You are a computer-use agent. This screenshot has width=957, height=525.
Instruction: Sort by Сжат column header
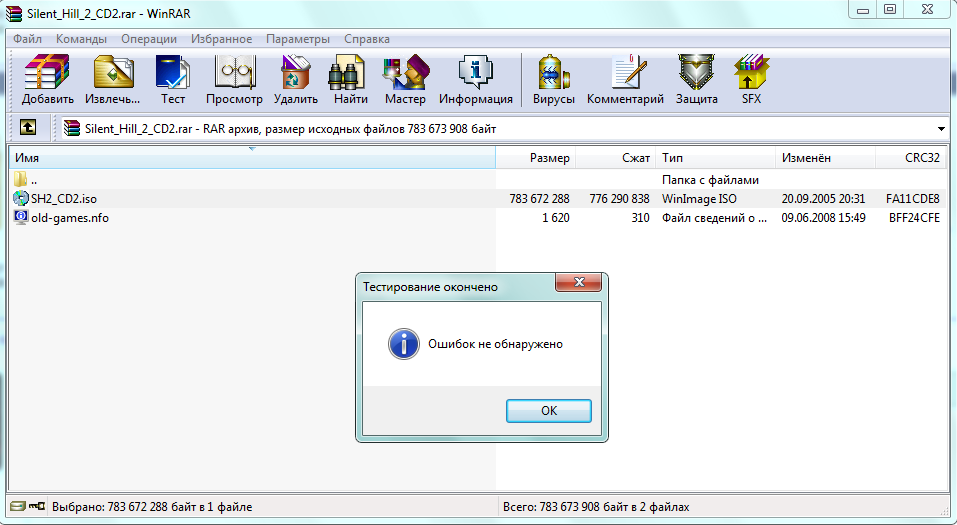(615, 158)
